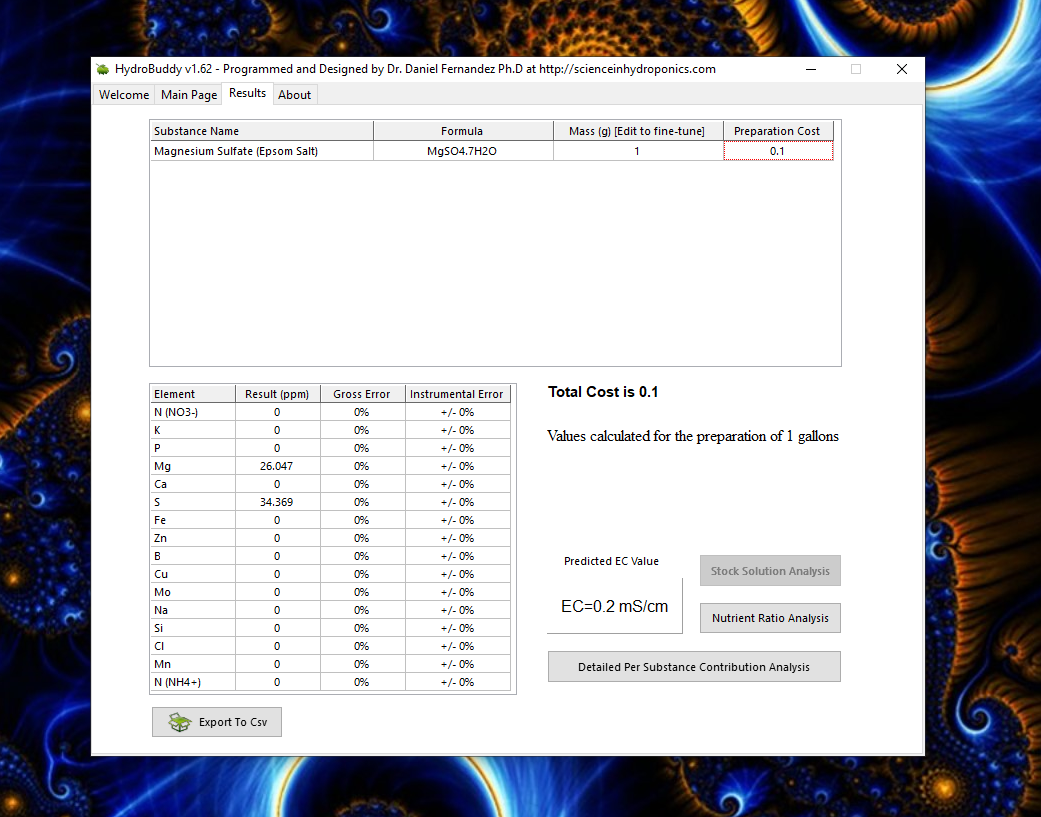This screenshot has width=1041, height=817.
Task: Click Stock Solution Analysis button
Action: (x=770, y=571)
